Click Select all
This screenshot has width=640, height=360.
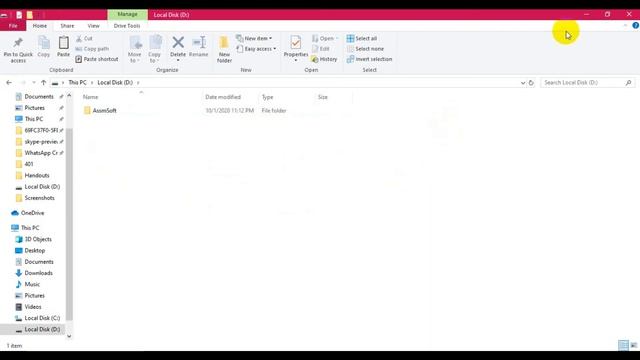[362, 38]
